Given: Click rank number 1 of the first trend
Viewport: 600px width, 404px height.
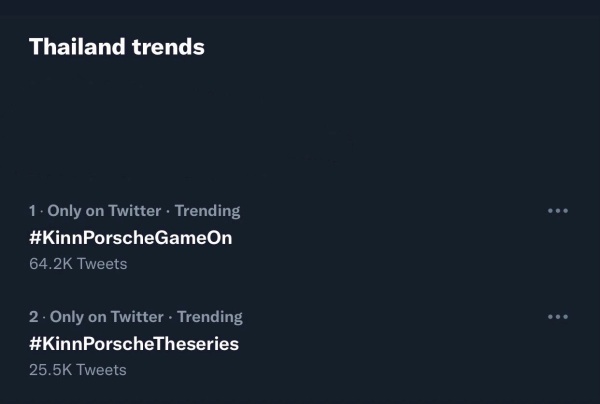Looking at the screenshot, I should 32,211.
